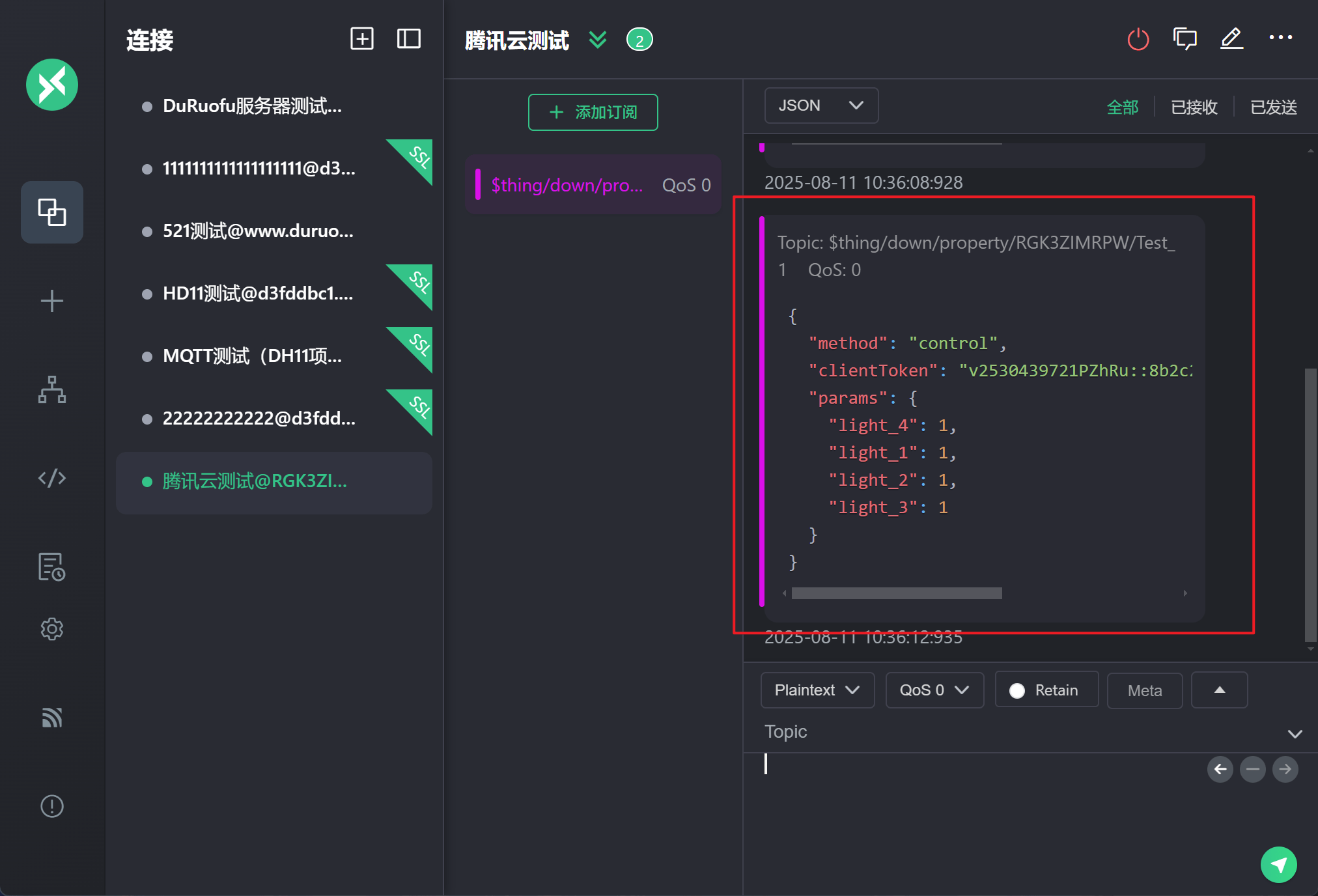Toggle the Retain radio option
1318x896 pixels.
[x=1018, y=690]
